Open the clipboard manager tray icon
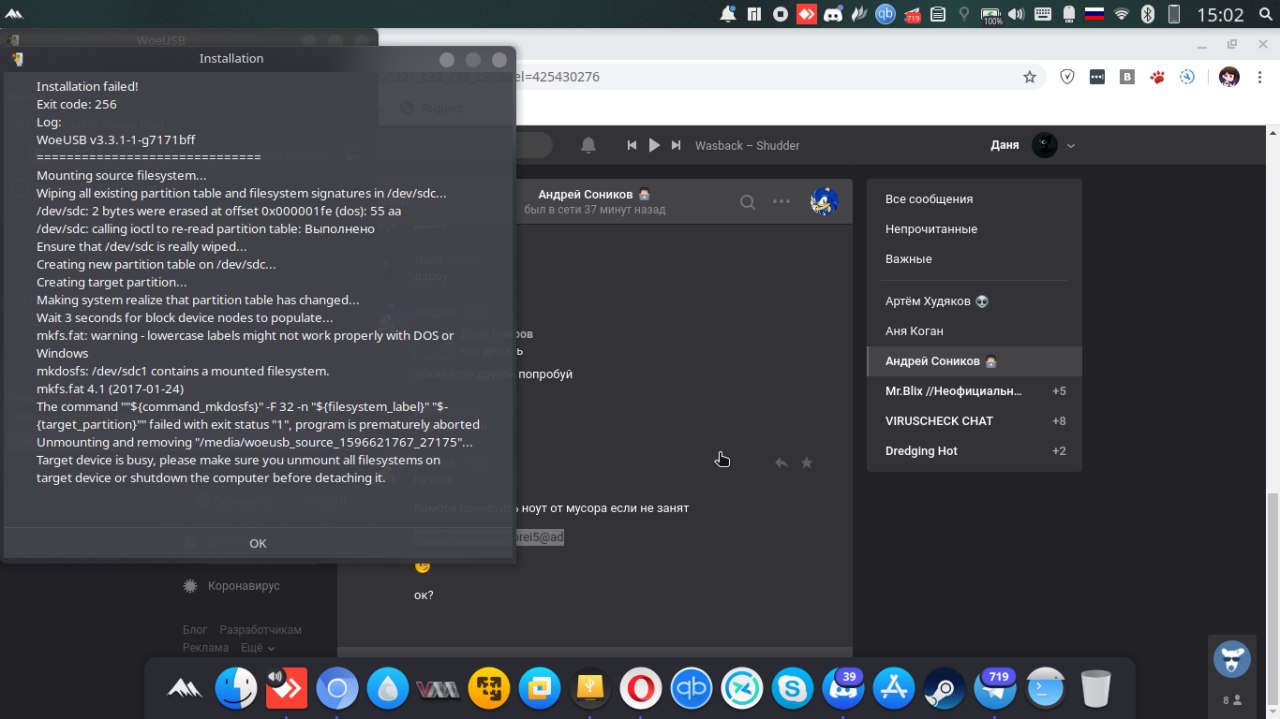 pyautogui.click(x=937, y=14)
